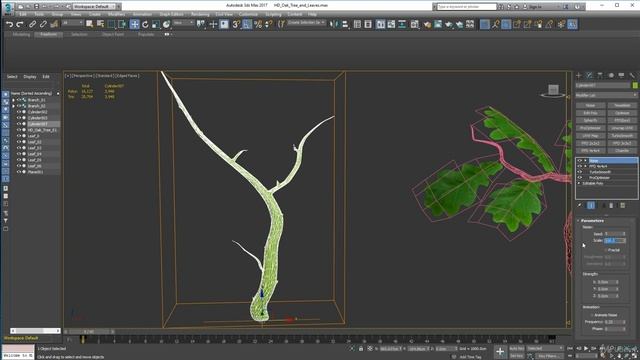
Task: Click the Sign In link
Action: 535,7
